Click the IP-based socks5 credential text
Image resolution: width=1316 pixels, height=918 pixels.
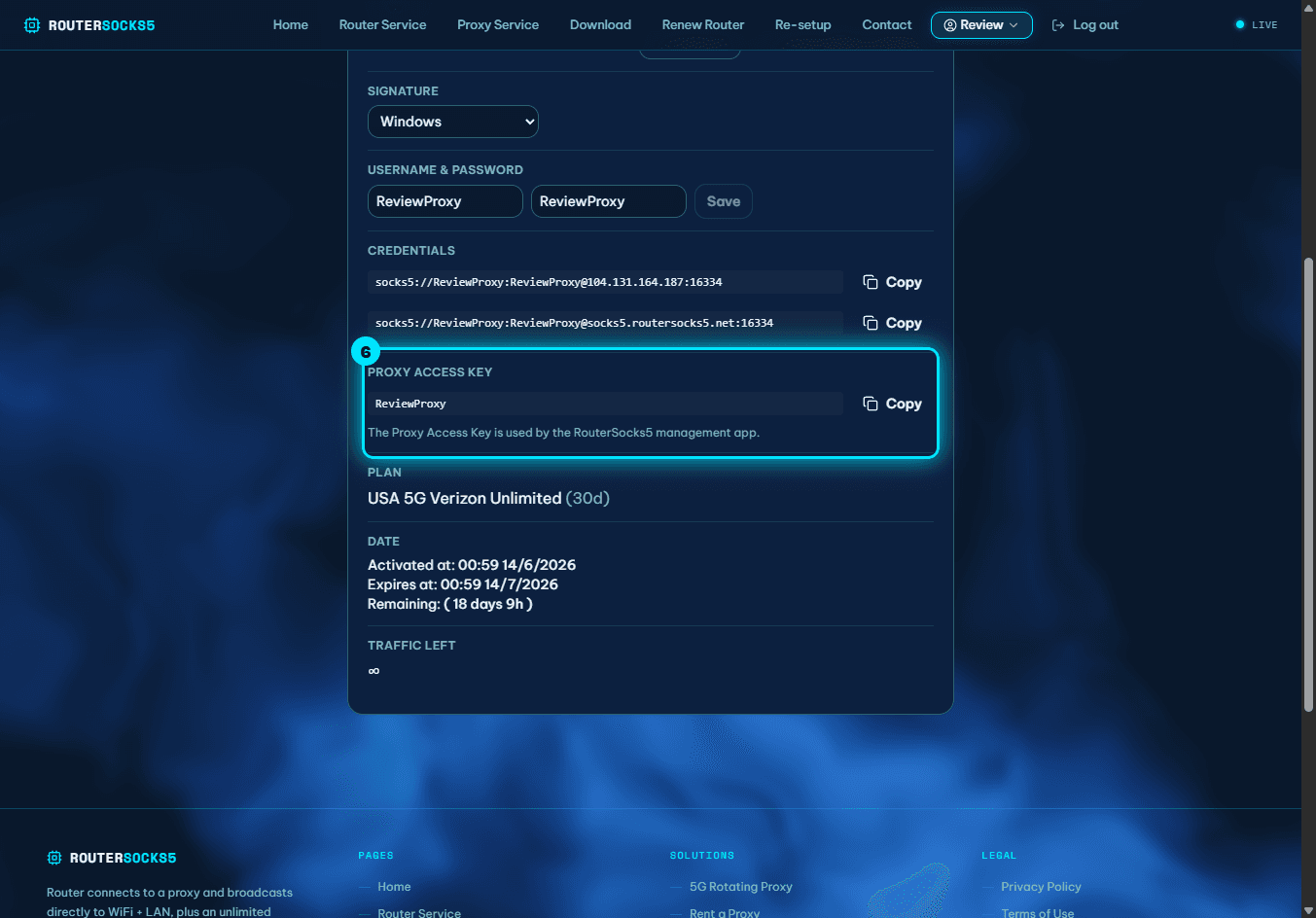(549, 282)
